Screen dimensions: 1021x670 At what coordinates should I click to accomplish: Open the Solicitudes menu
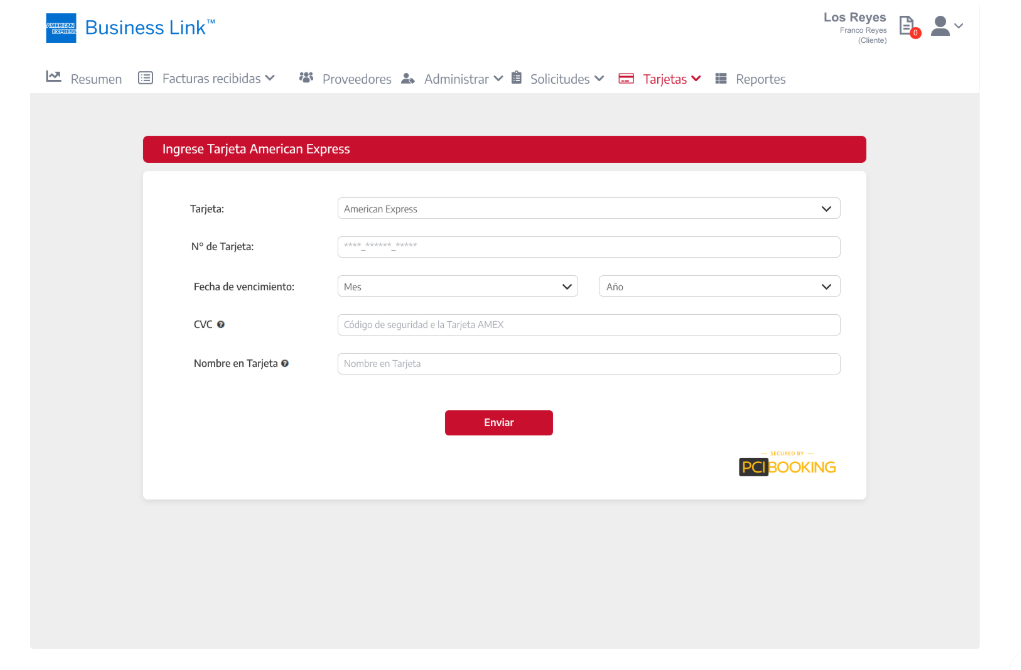pyautogui.click(x=558, y=79)
